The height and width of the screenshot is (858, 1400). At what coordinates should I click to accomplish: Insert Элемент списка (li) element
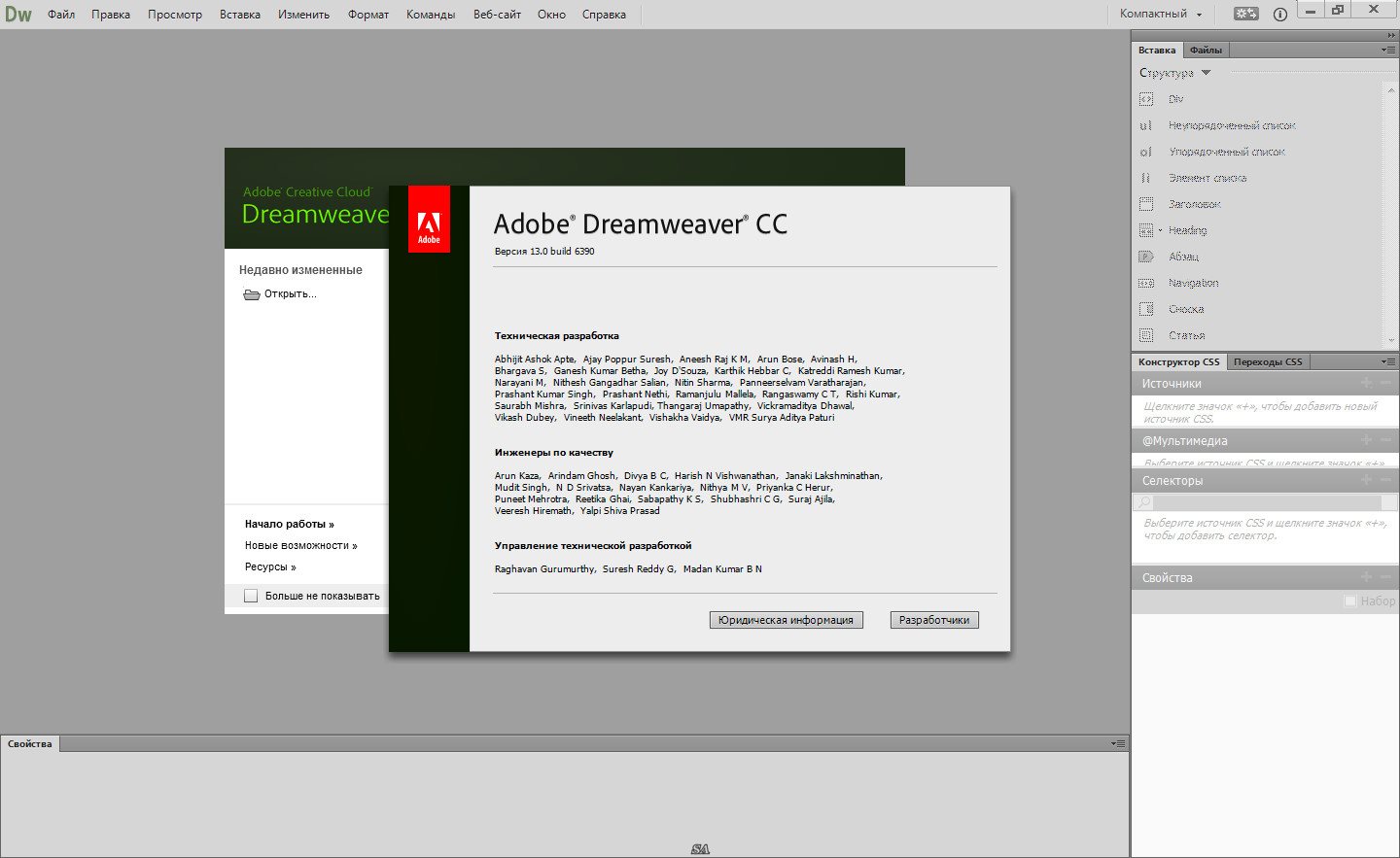pyautogui.click(x=1193, y=178)
